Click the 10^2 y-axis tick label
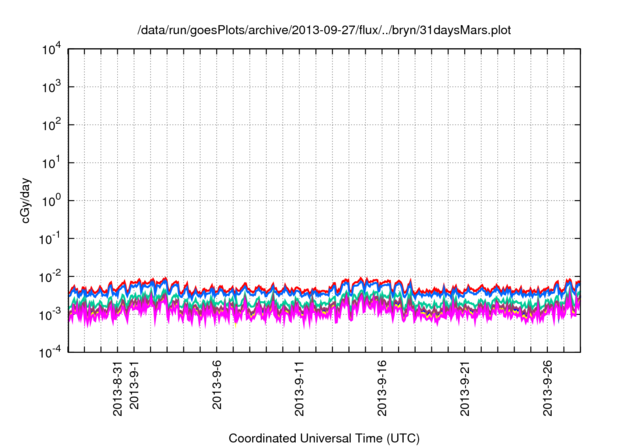Image resolution: width=640 pixels, height=448 pixels. click(52, 125)
